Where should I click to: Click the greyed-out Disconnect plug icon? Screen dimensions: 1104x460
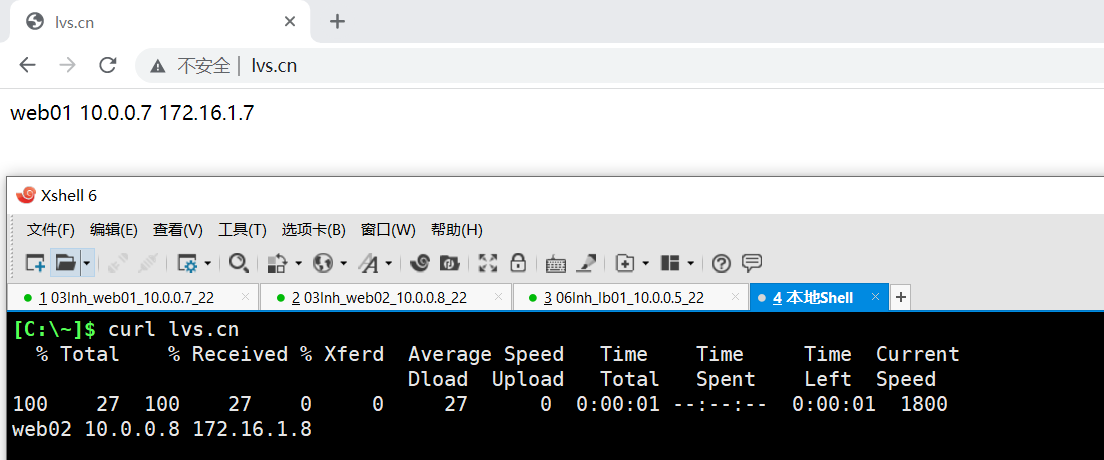pos(118,263)
